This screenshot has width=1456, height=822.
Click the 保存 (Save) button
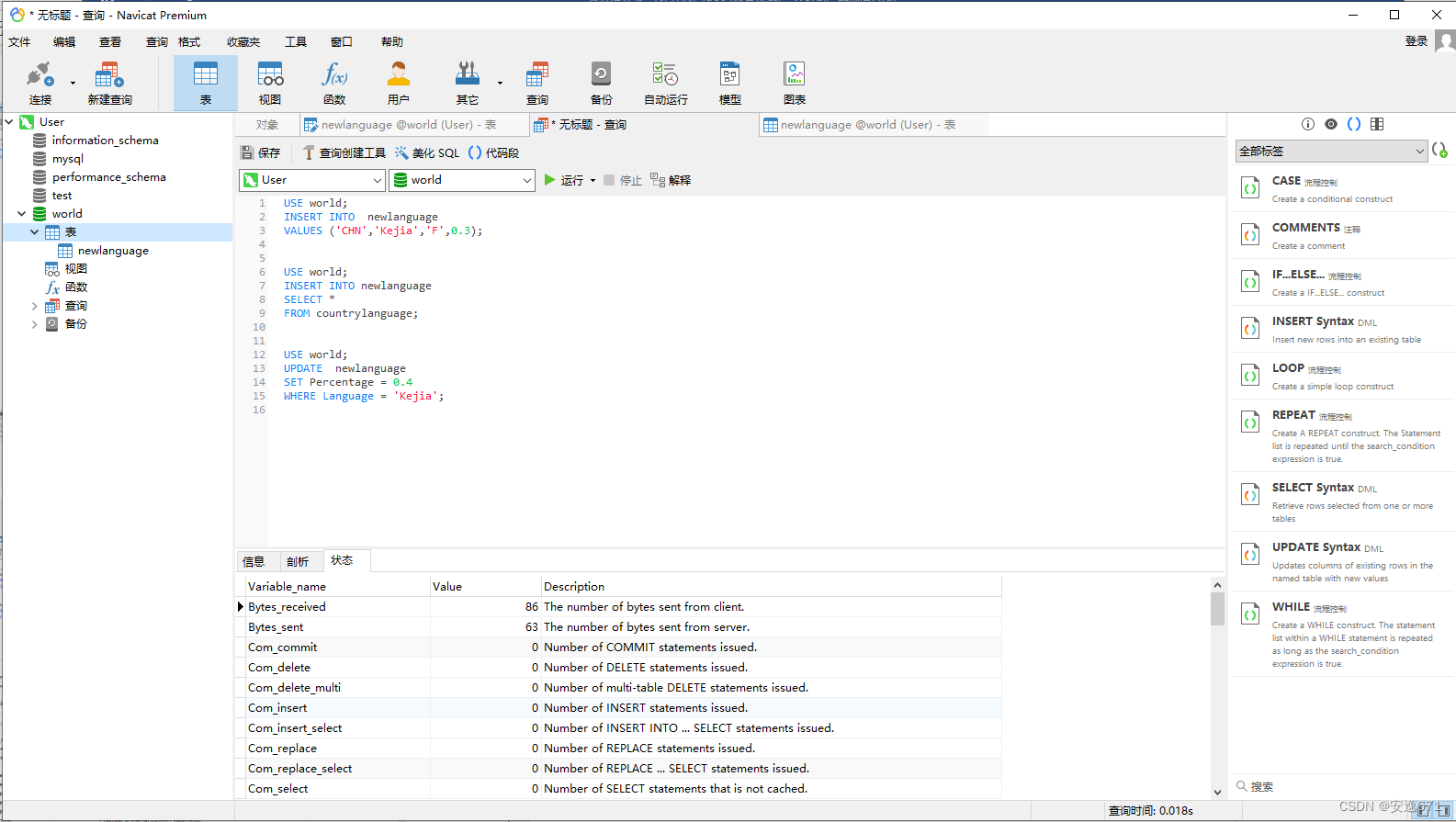coord(260,152)
